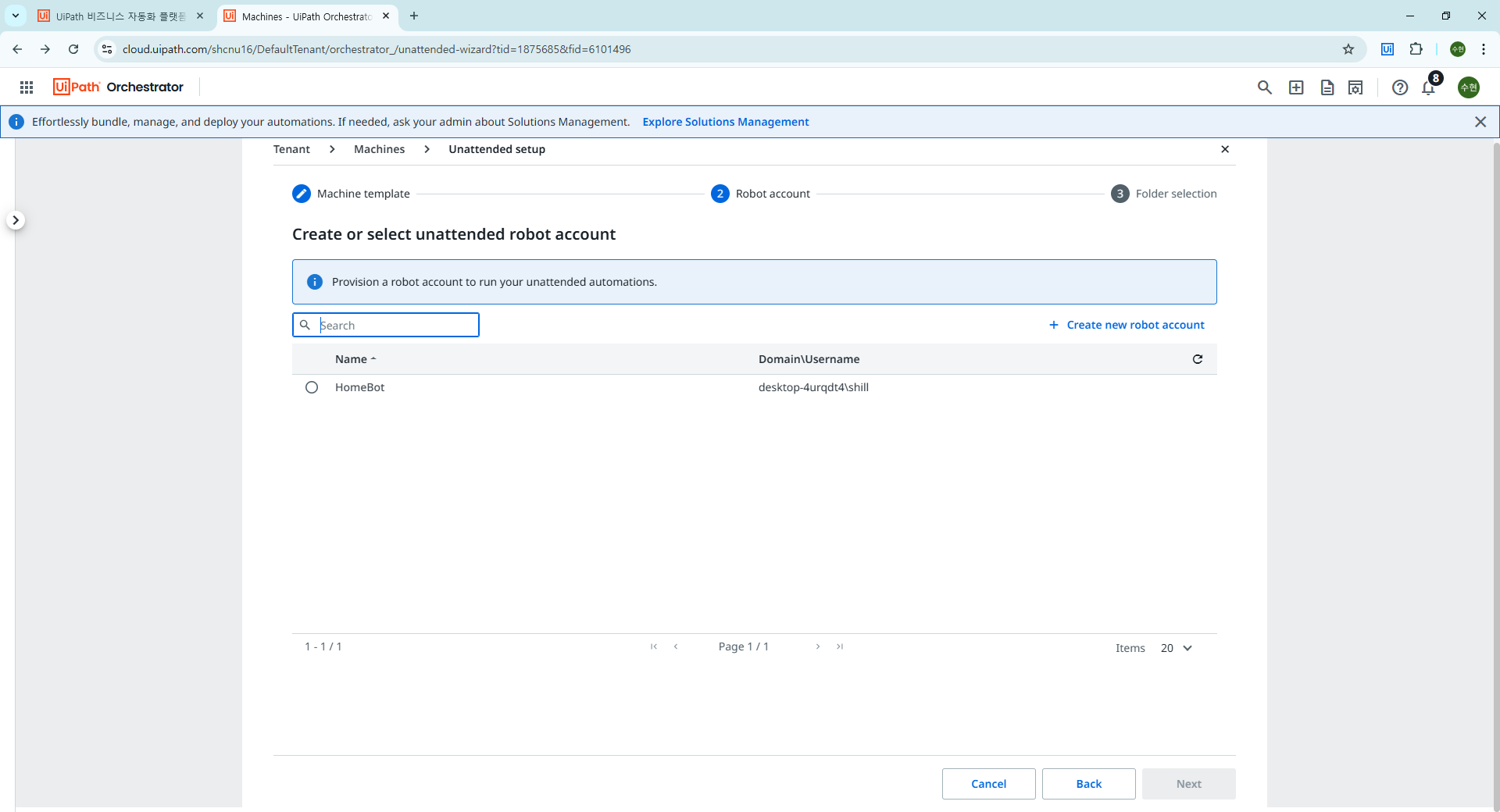Close the Unattended setup wizard
Image resolution: width=1500 pixels, height=812 pixels.
[1225, 149]
